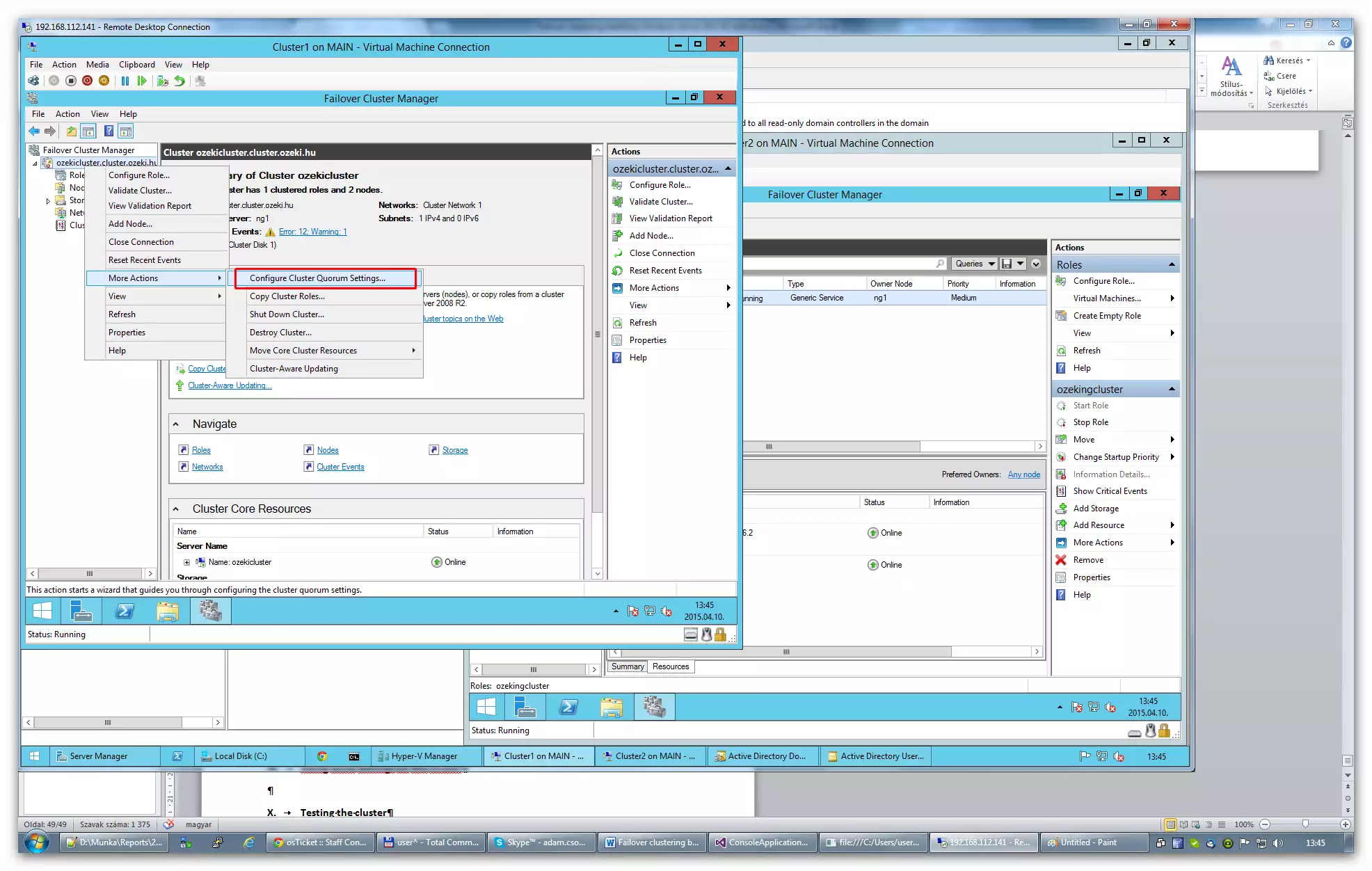Open the Start button in Cluster1 VM
Viewport: 1372px width, 871px height.
point(42,611)
